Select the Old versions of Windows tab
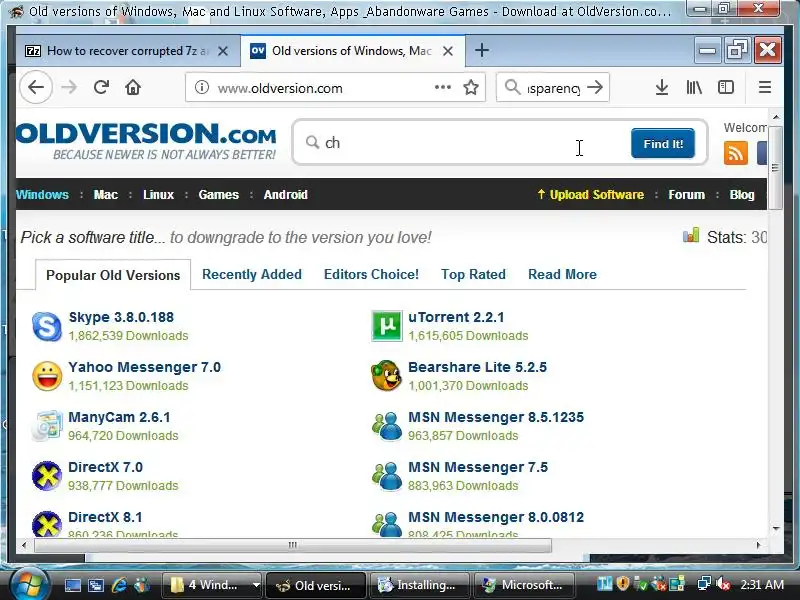The height and width of the screenshot is (600, 800). (x=353, y=51)
